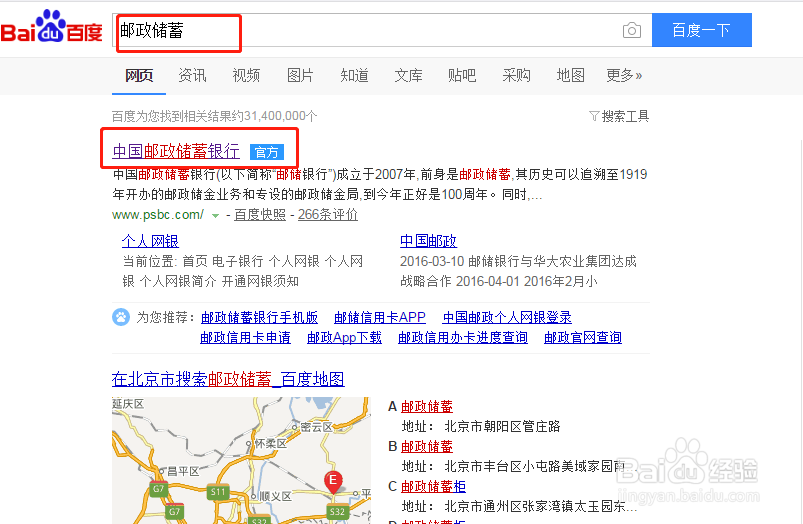Click recommended link 邮政App下载
This screenshot has height=524, width=803.
(344, 338)
